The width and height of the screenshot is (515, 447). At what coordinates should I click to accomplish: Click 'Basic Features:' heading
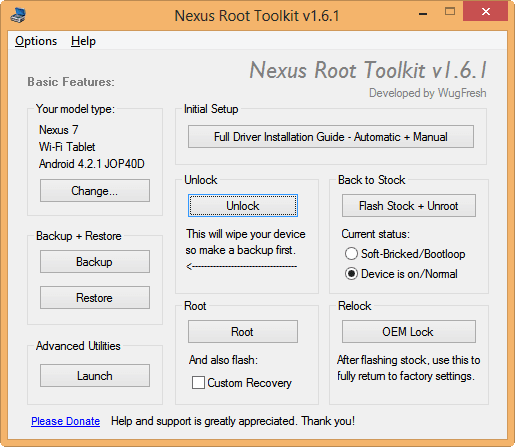click(71, 82)
